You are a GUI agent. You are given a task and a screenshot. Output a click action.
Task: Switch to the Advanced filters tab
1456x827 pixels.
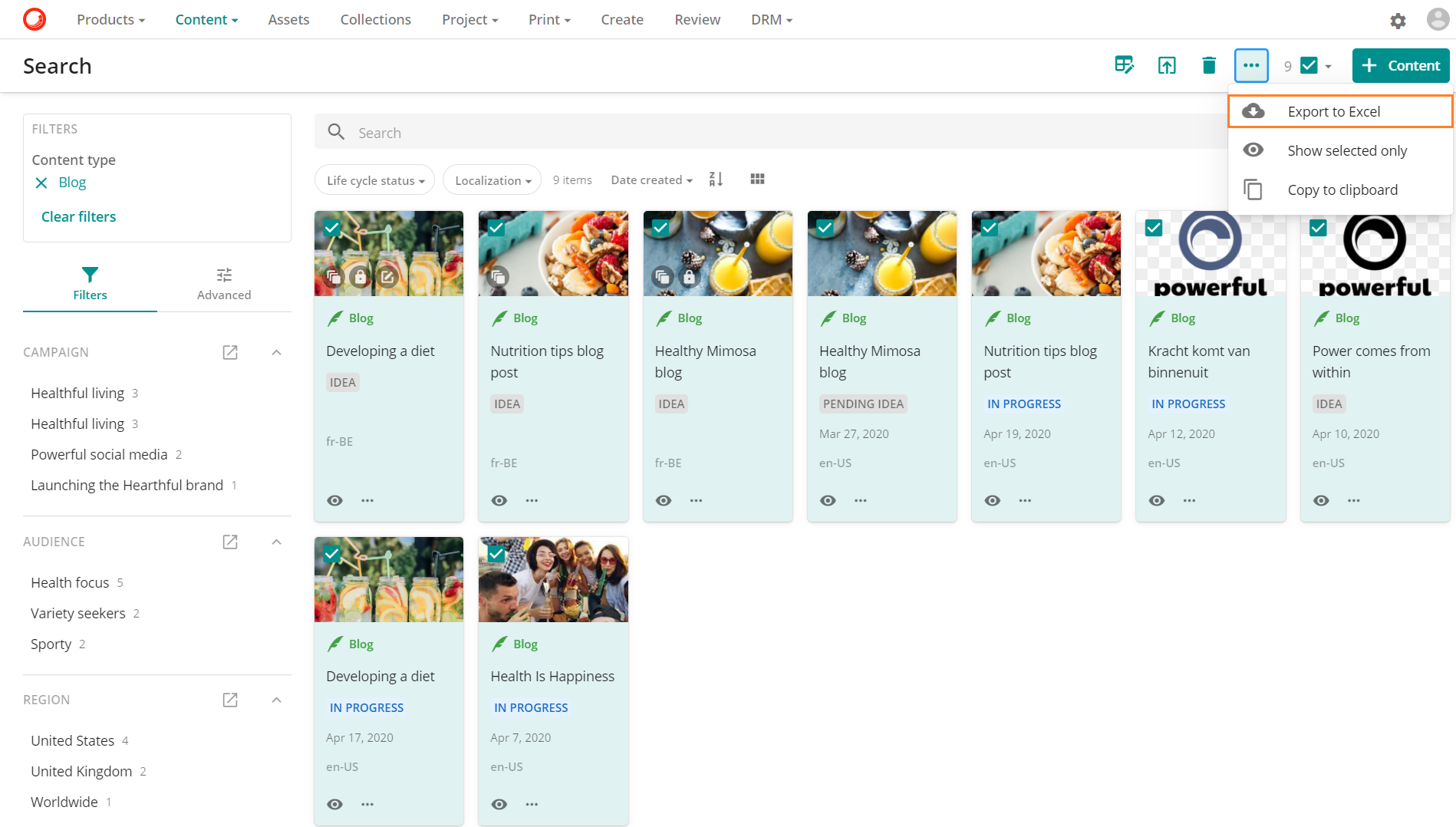(223, 283)
